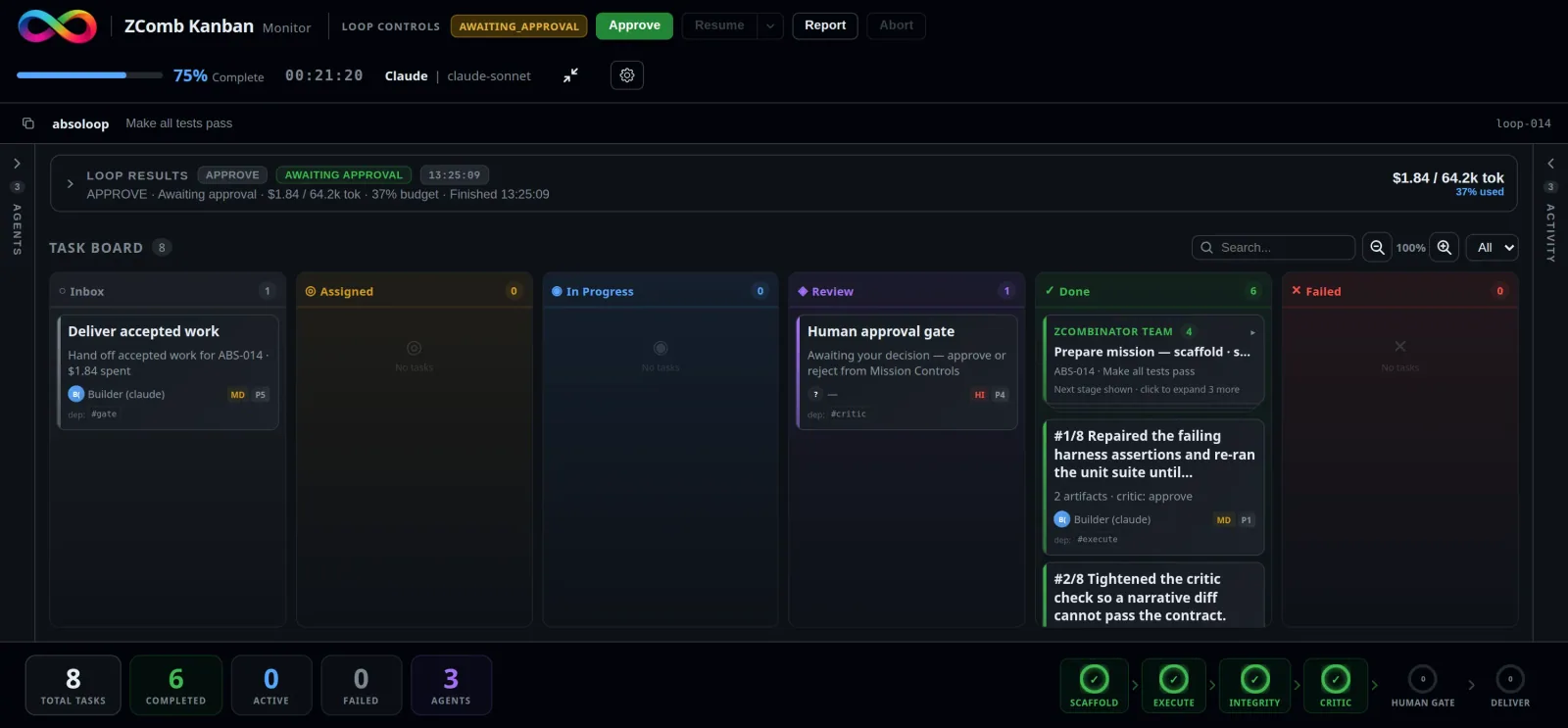Click the loop progress bar
Screen dimensions: 1568x728
coord(90,75)
